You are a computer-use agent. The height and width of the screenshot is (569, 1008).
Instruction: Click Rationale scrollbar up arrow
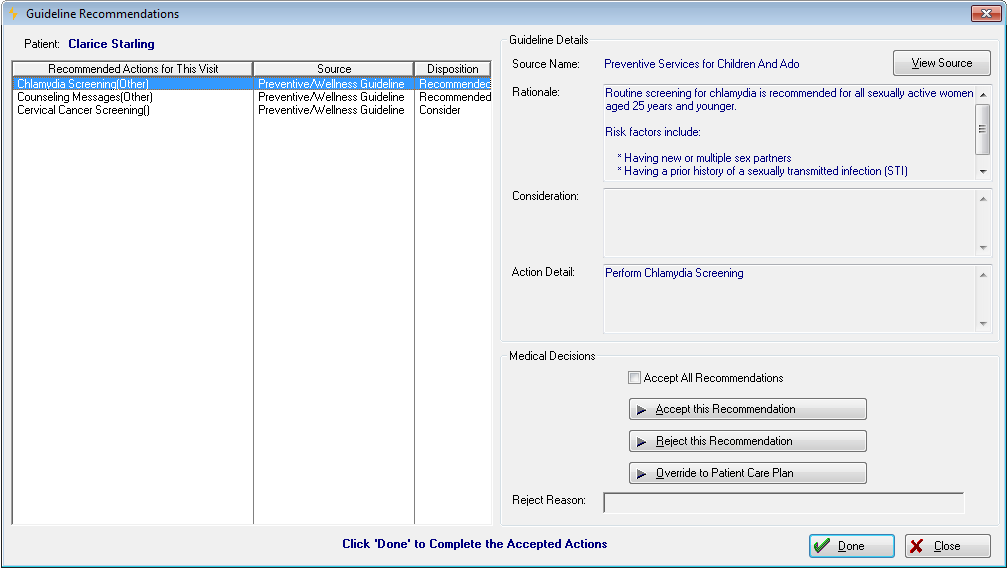982,95
